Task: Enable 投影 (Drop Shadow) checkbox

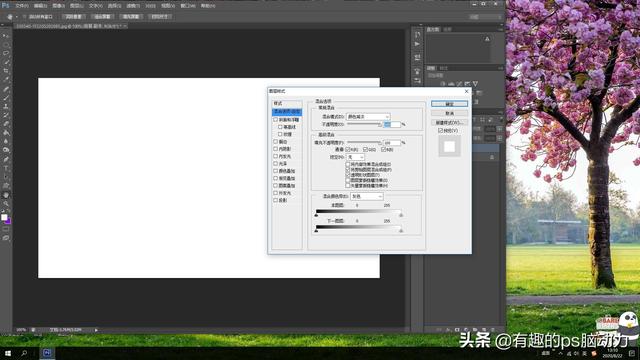Action: coord(276,200)
